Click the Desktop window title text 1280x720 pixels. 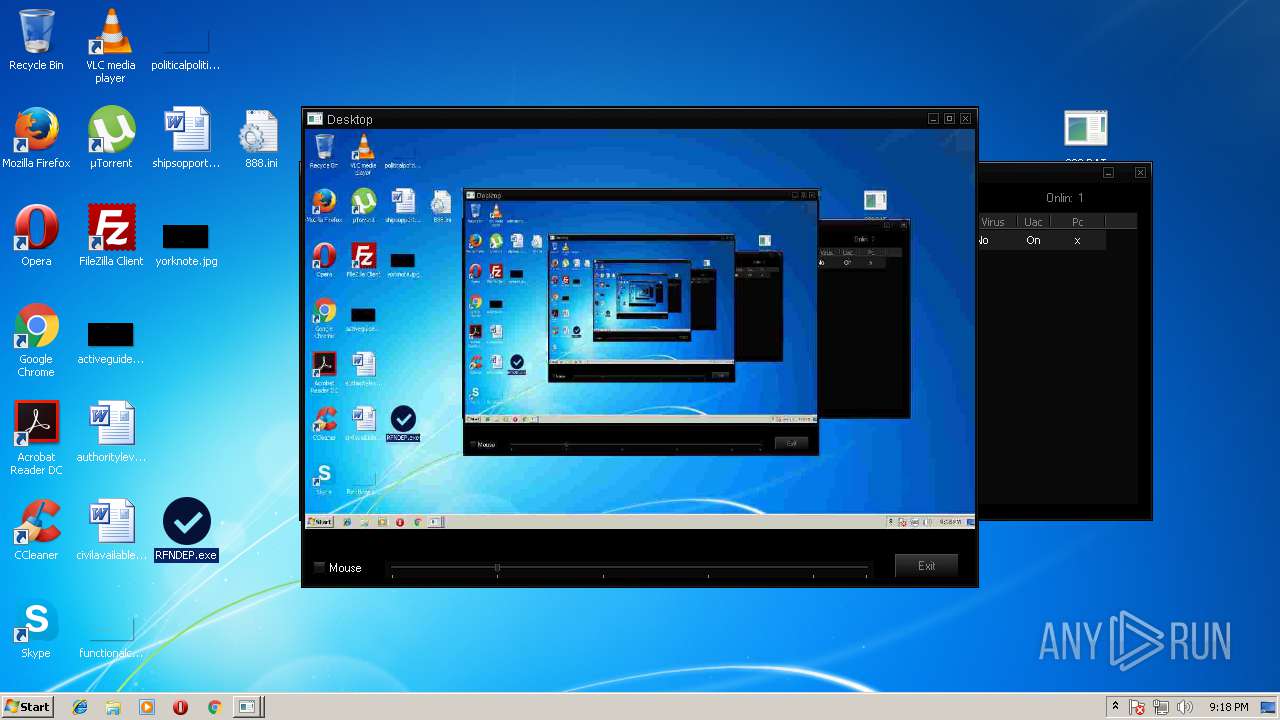(x=349, y=119)
